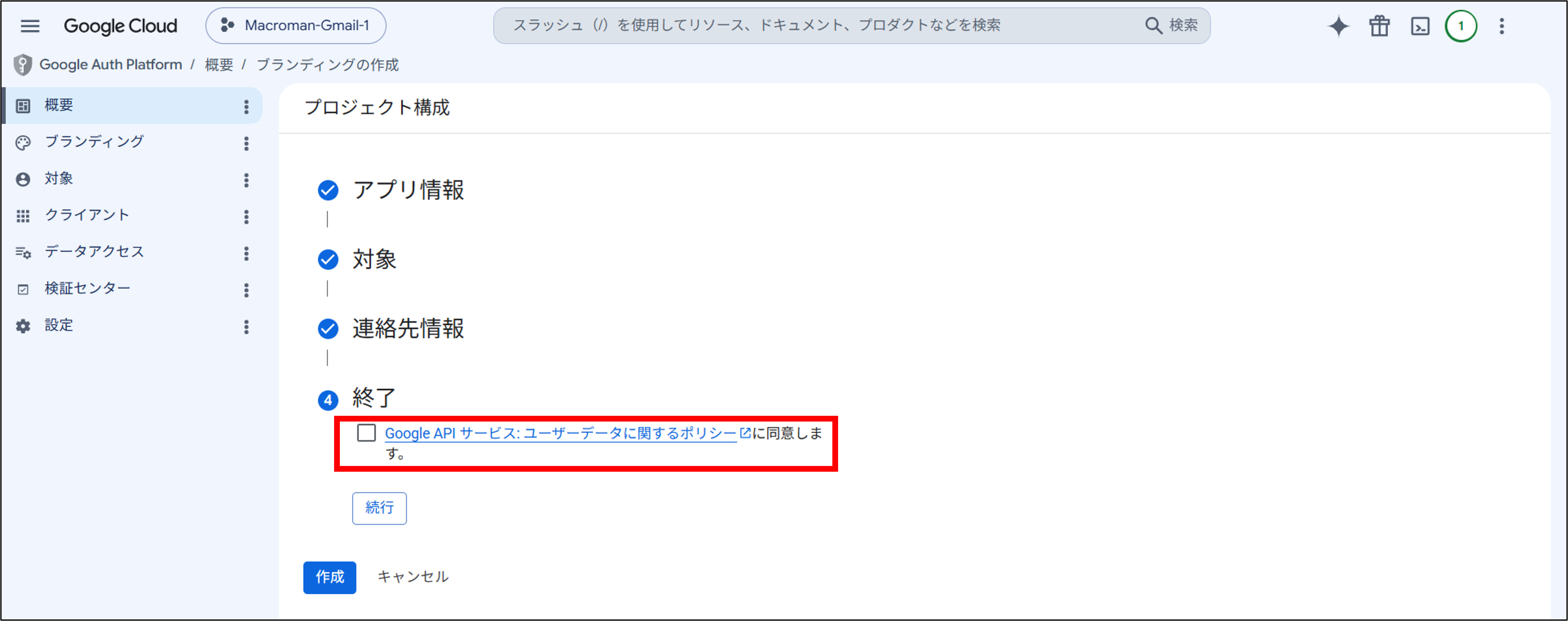Viewport: 1568px width, 621px height.
Task: Open the top-right three-dot settings menu
Action: (1502, 26)
